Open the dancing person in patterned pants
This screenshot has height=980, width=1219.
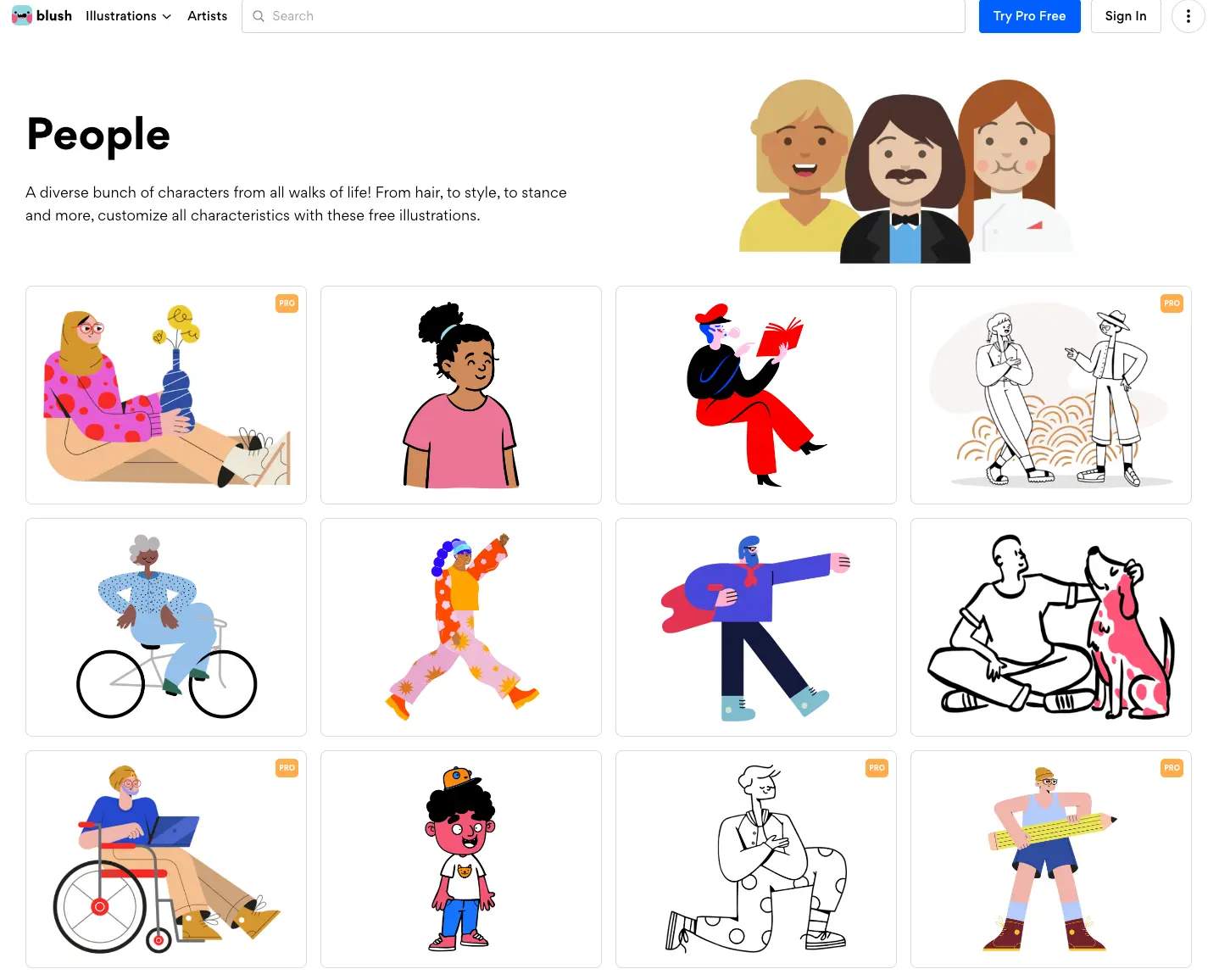[x=461, y=627]
